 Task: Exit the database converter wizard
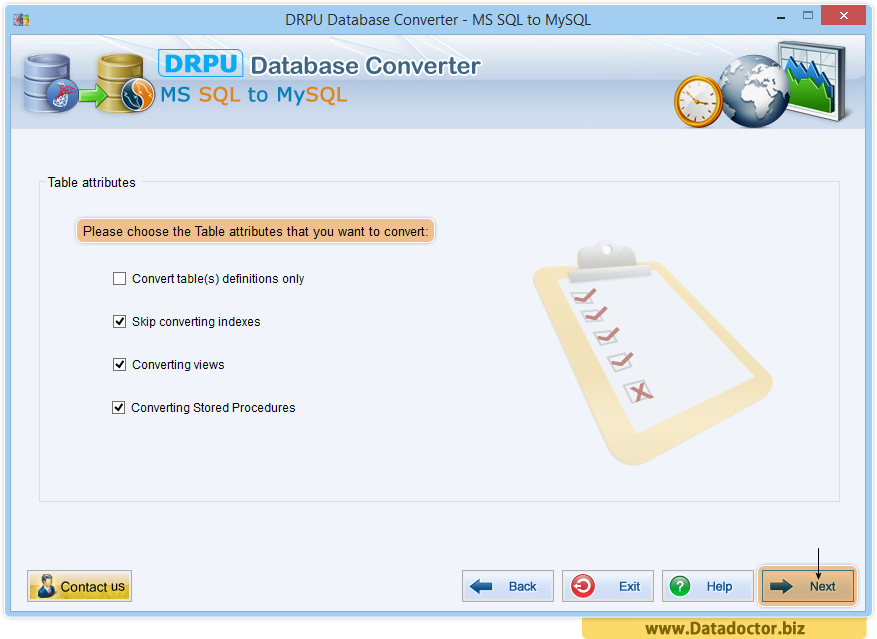coord(607,586)
